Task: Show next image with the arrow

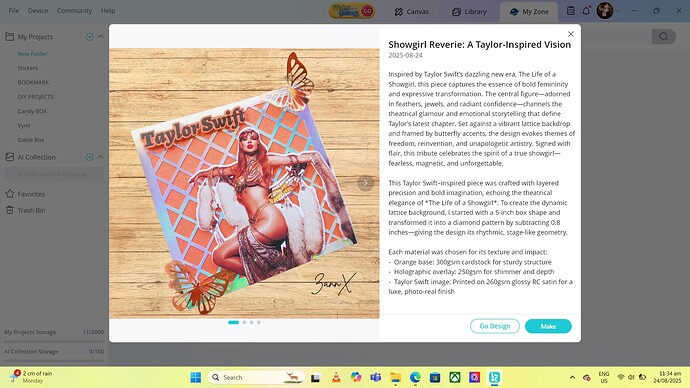Action: click(x=365, y=183)
